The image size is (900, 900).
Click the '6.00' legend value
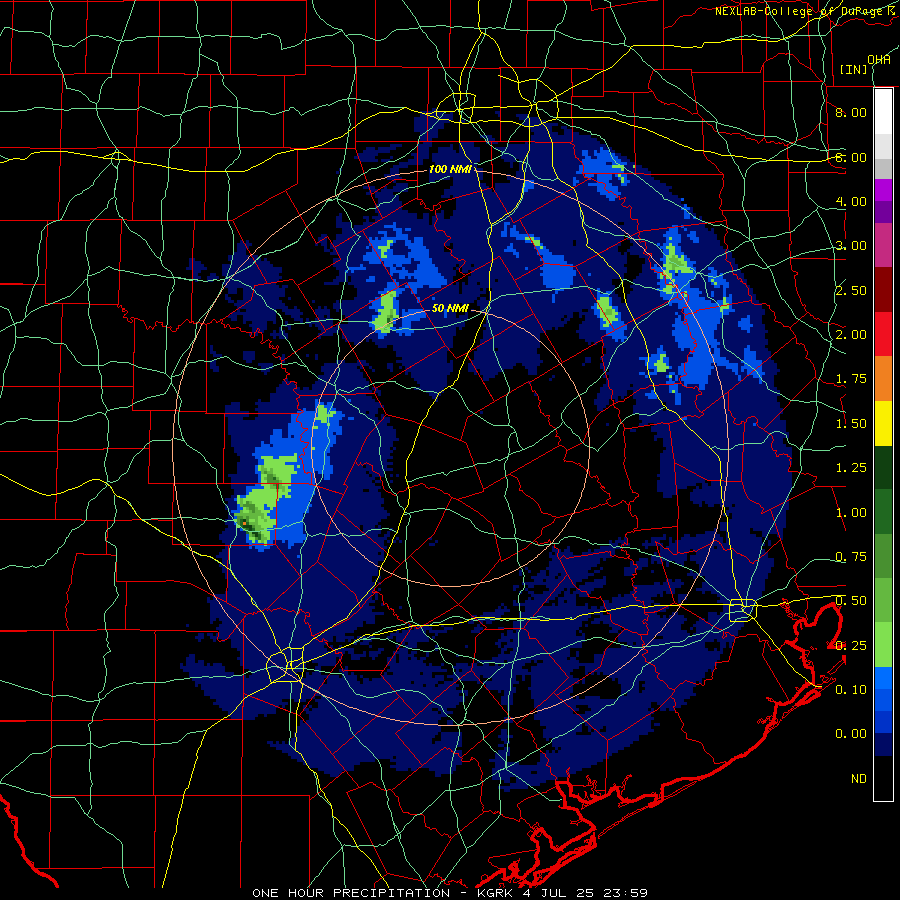pos(851,157)
